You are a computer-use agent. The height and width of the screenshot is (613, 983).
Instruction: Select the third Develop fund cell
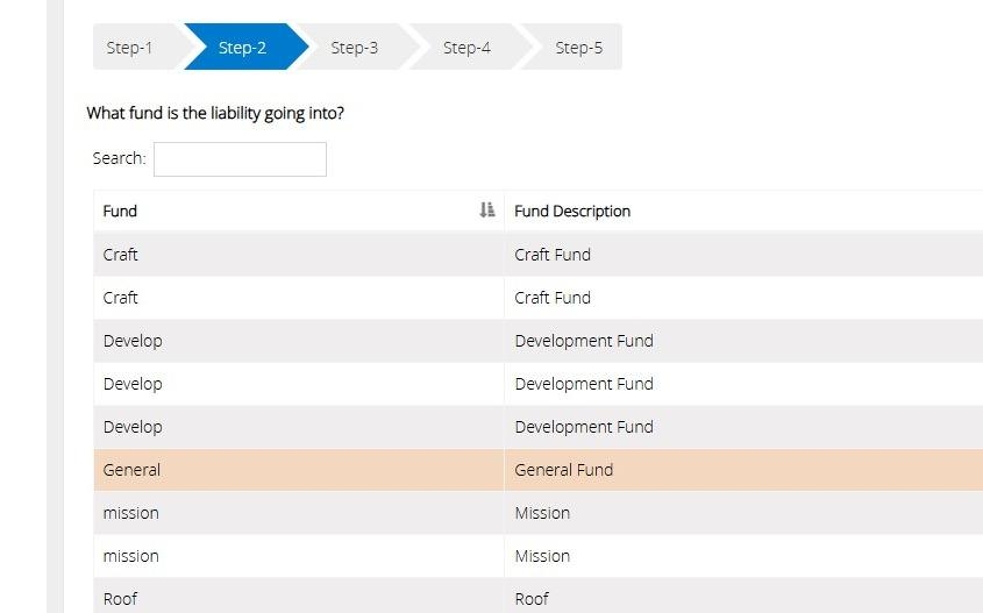click(132, 426)
